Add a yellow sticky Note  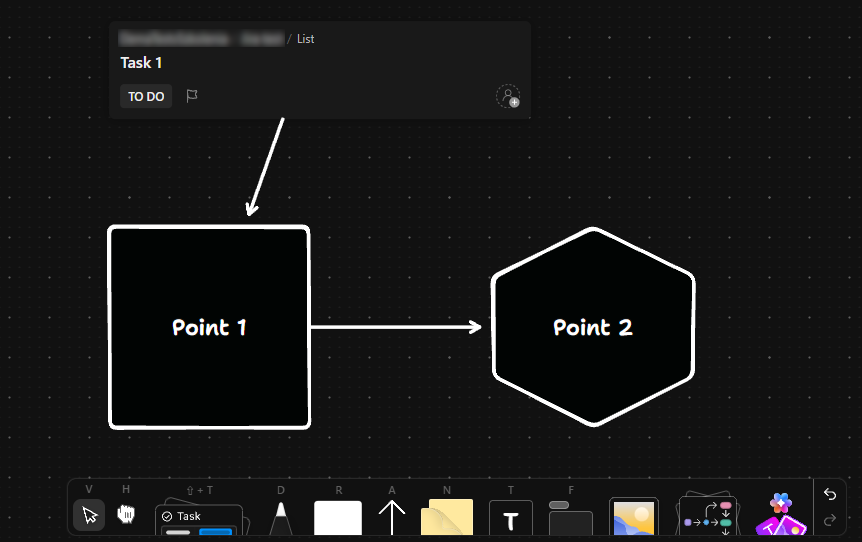pyautogui.click(x=446, y=517)
